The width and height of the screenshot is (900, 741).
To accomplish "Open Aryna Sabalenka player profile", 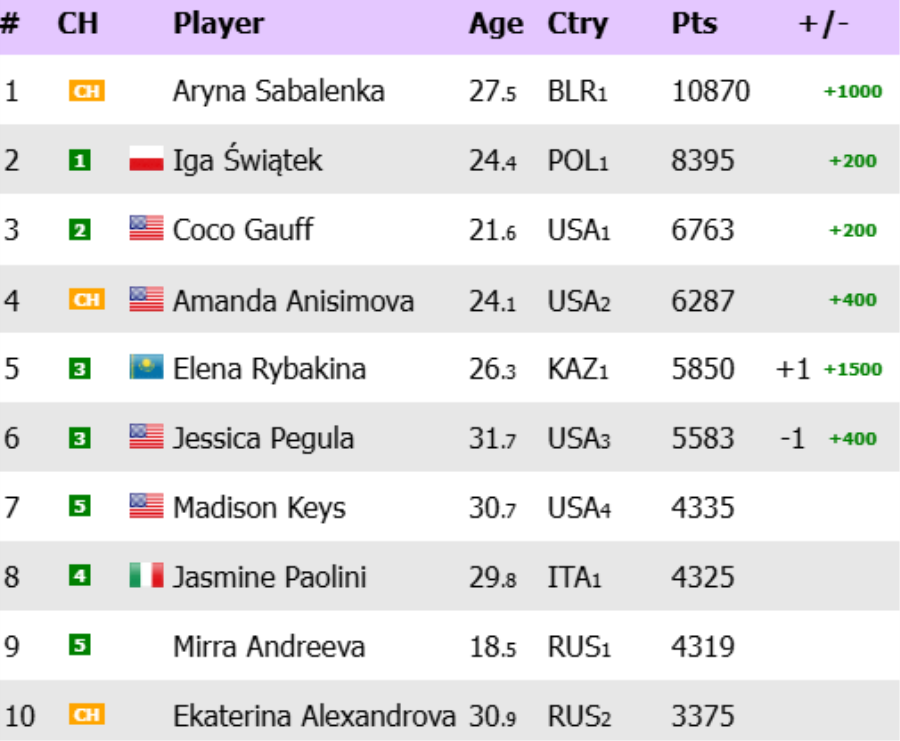I will (x=278, y=92).
